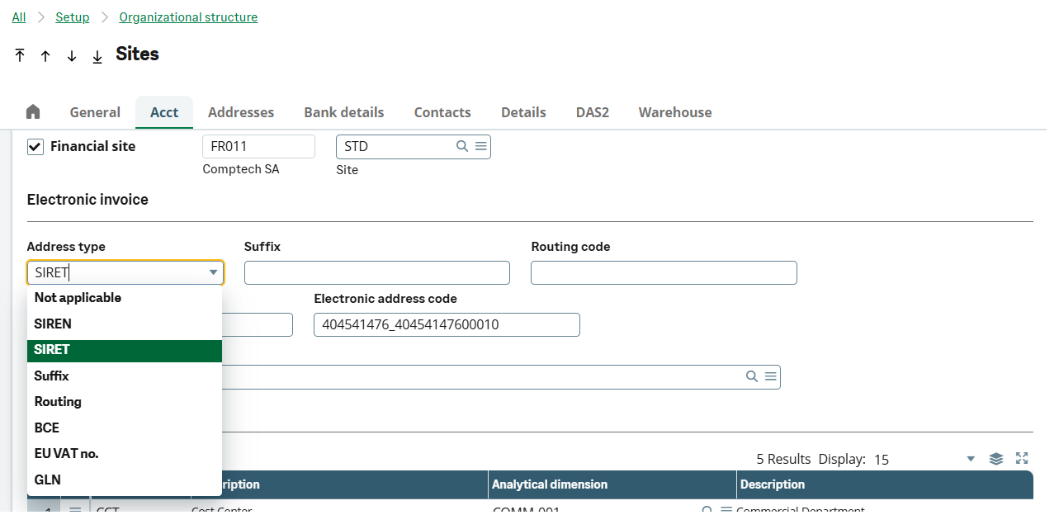Open the Contacts tab
The height and width of the screenshot is (513, 1047).
[442, 112]
